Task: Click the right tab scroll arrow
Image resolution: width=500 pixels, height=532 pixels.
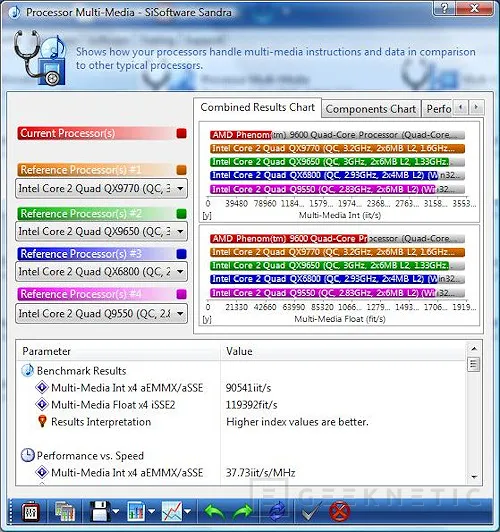Action: pos(476,107)
